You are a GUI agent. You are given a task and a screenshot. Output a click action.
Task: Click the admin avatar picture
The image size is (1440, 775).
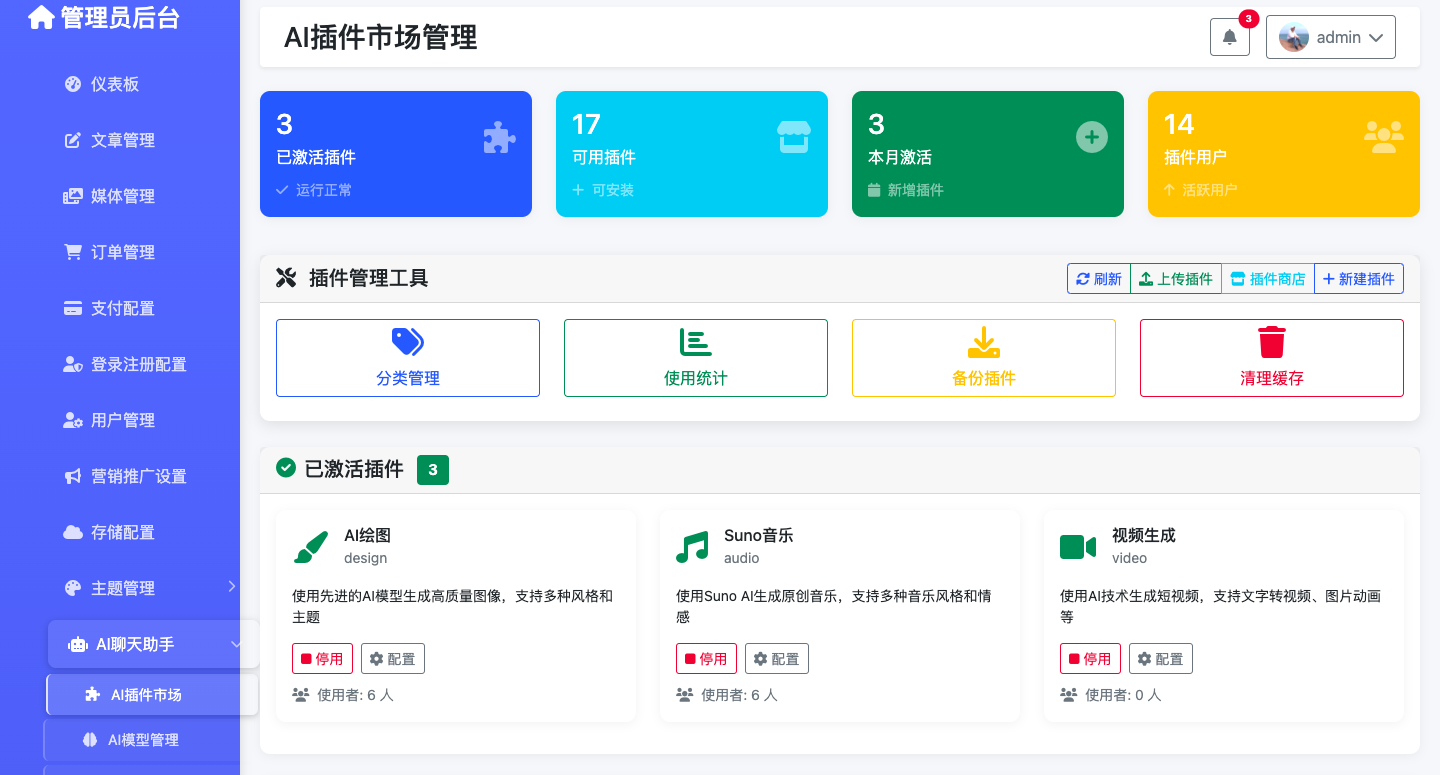pos(1294,37)
